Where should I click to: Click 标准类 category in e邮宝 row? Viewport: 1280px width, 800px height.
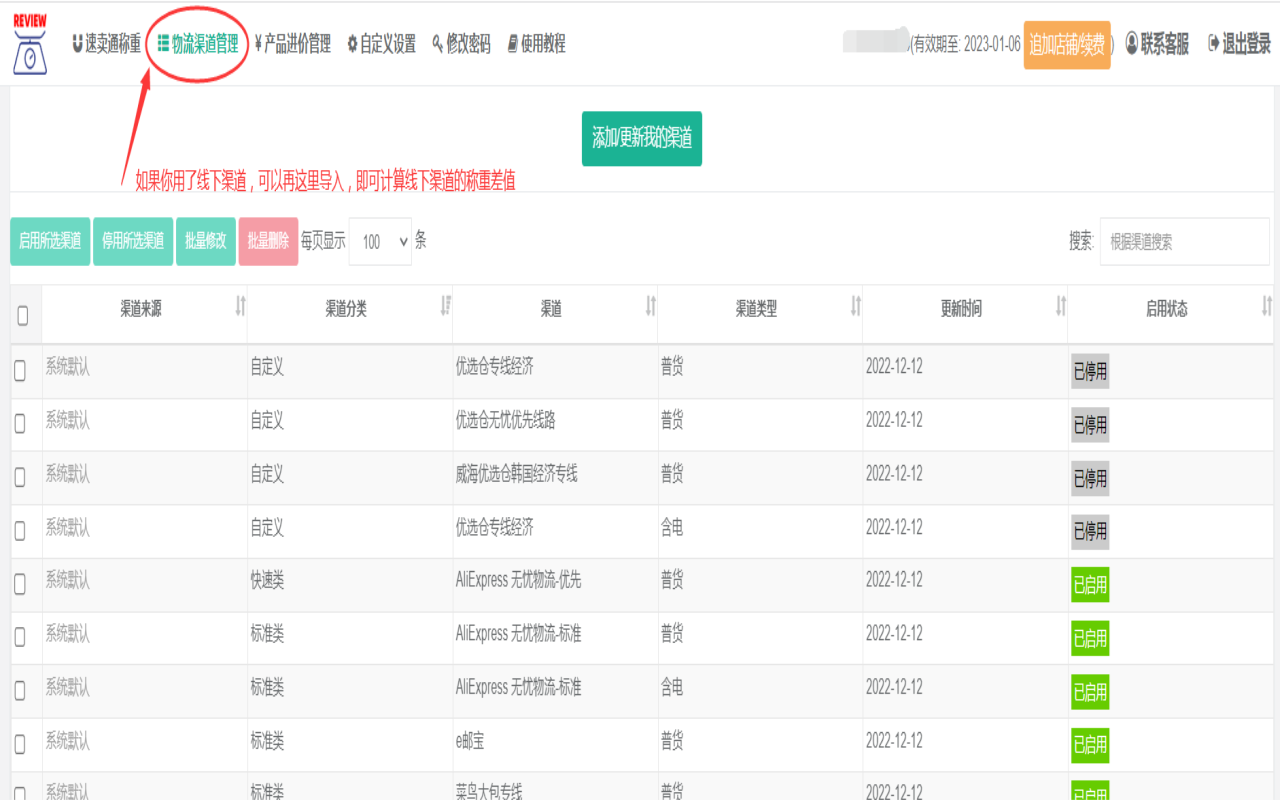[x=267, y=741]
